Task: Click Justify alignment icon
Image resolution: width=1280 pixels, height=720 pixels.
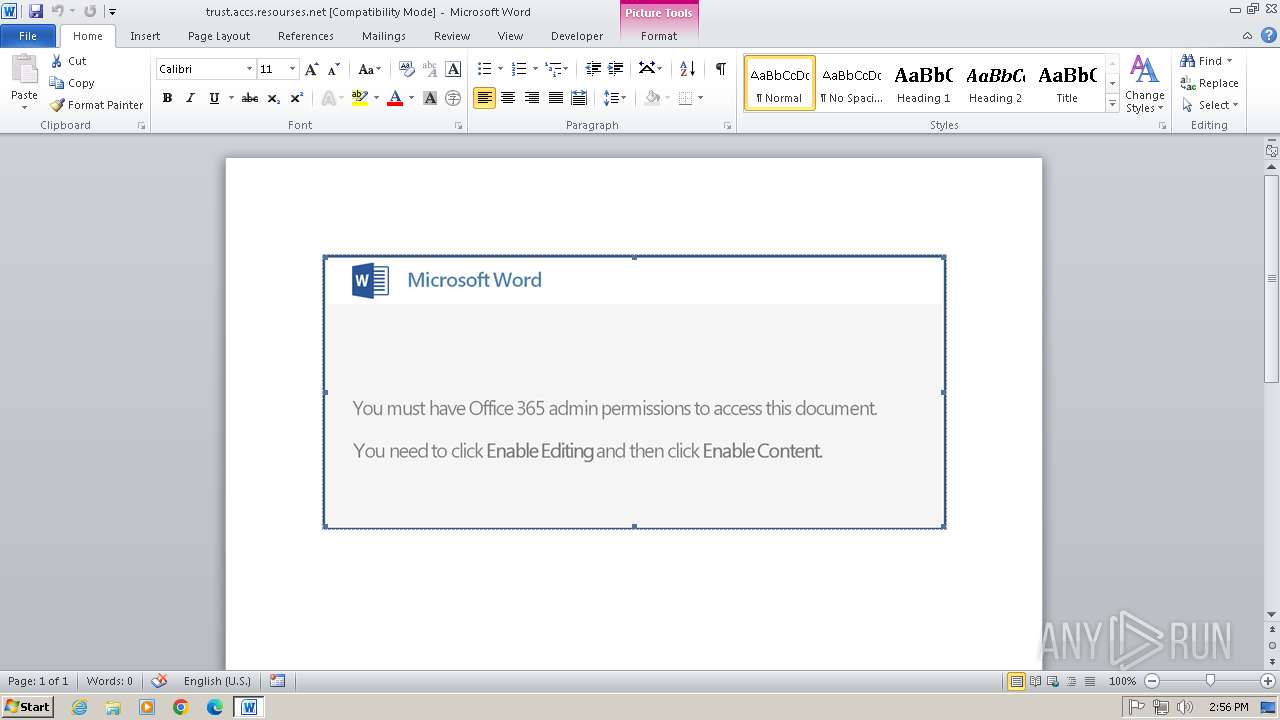Action: tap(555, 98)
